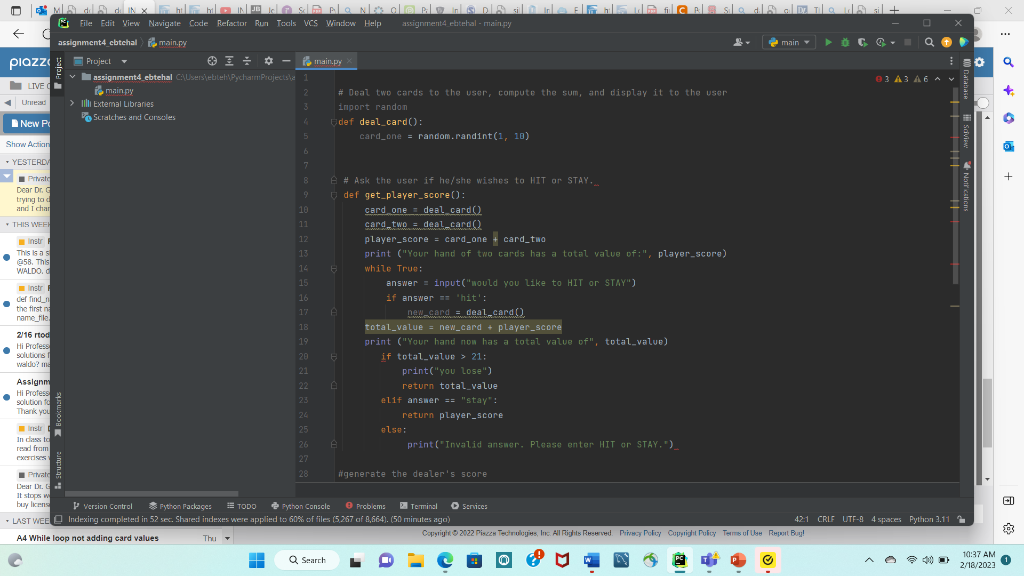The height and width of the screenshot is (576, 1024).
Task: Open the Code With Me user icon
Action: [739, 42]
